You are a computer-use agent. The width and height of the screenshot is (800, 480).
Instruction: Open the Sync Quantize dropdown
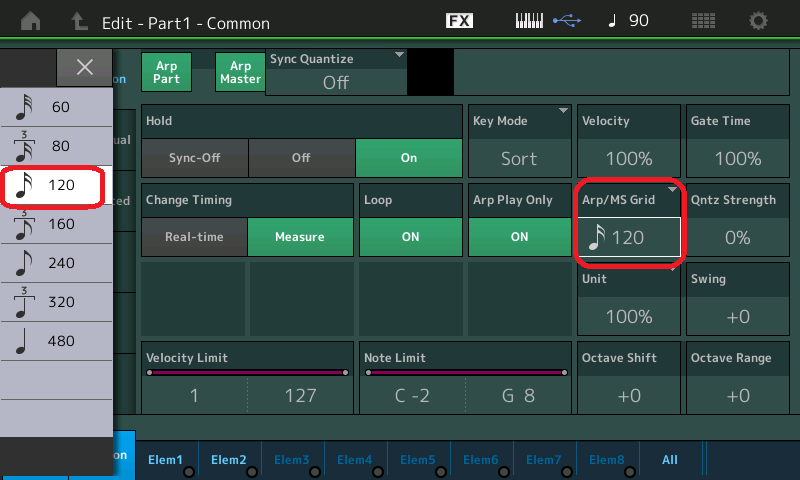[x=336, y=72]
